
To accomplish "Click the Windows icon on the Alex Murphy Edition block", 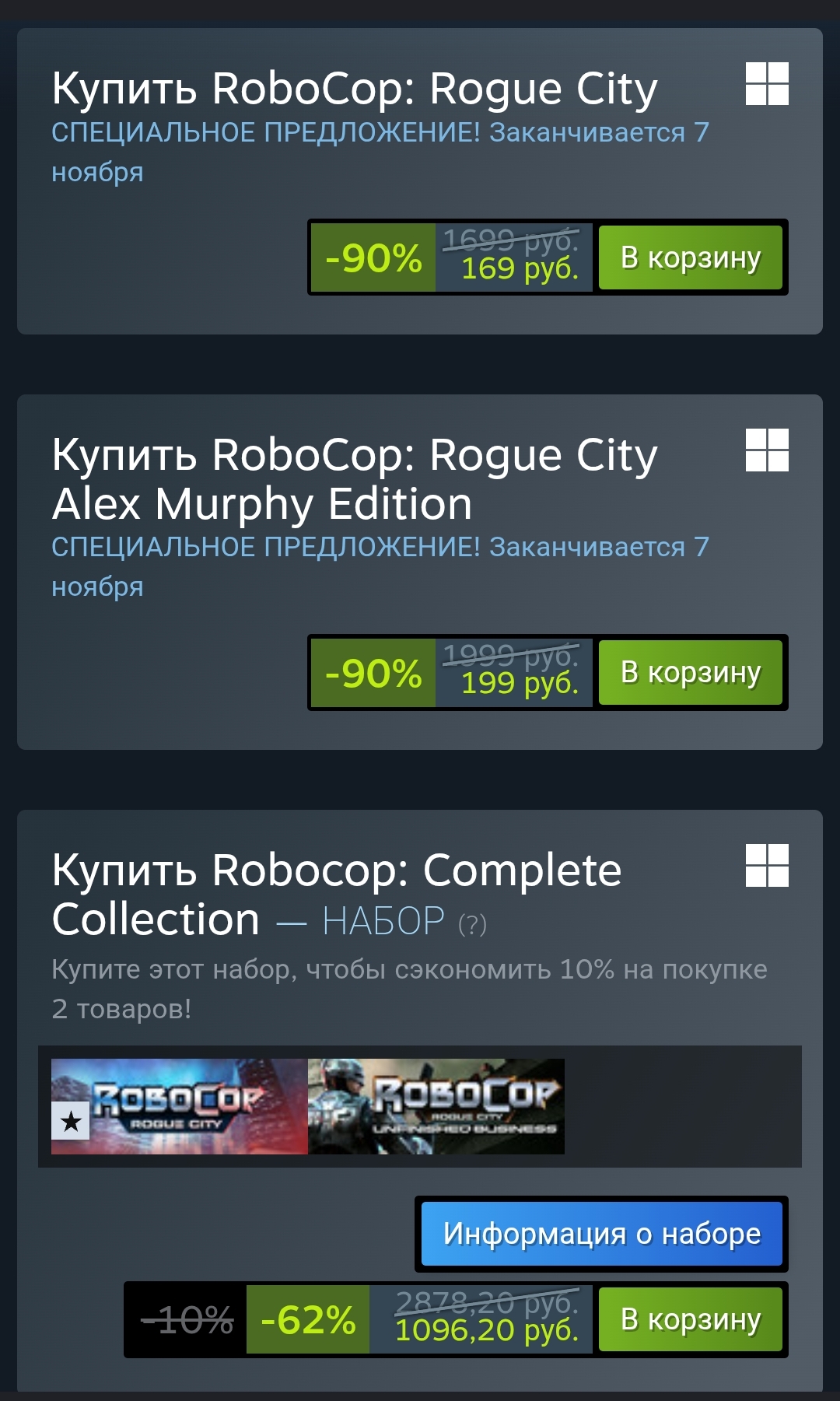I will (x=767, y=450).
